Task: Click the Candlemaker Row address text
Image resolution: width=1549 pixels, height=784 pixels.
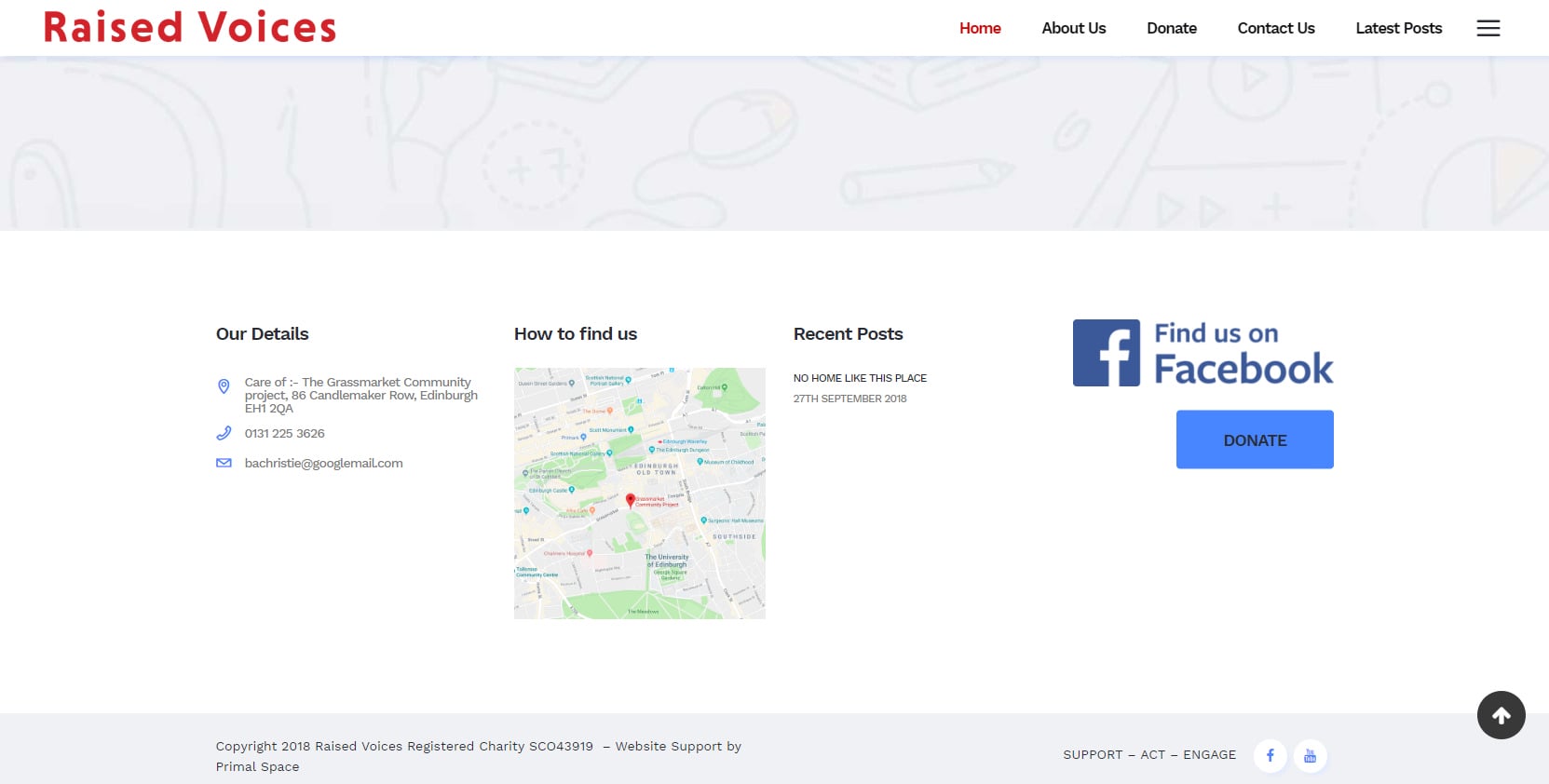Action: [x=361, y=395]
